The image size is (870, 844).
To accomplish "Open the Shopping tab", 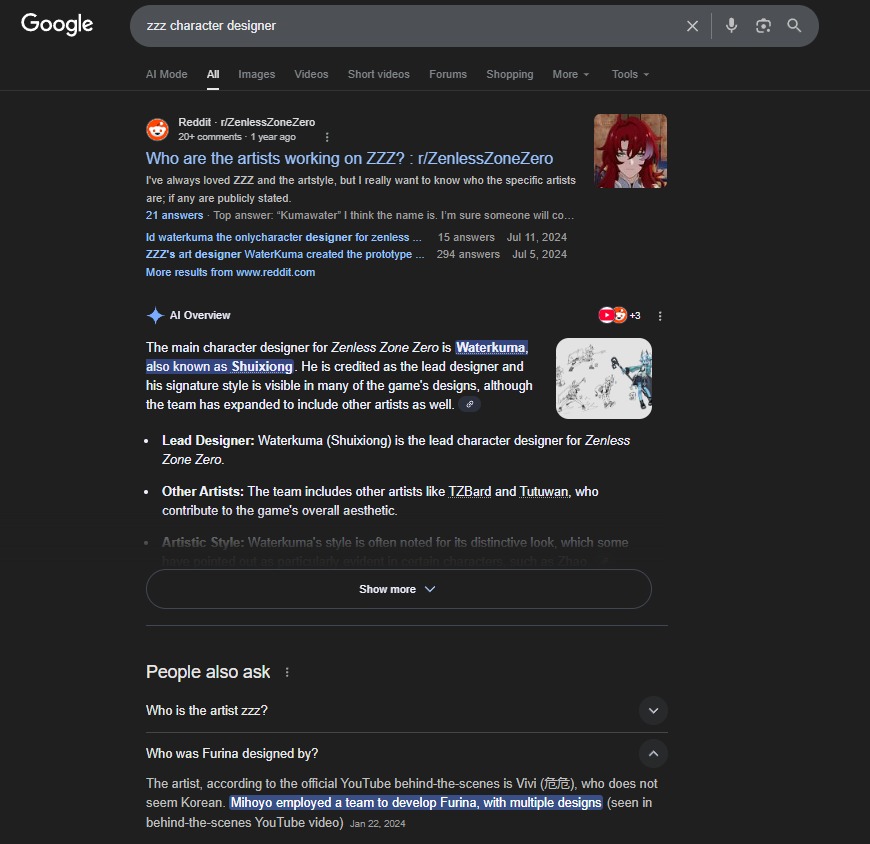I will 509,74.
